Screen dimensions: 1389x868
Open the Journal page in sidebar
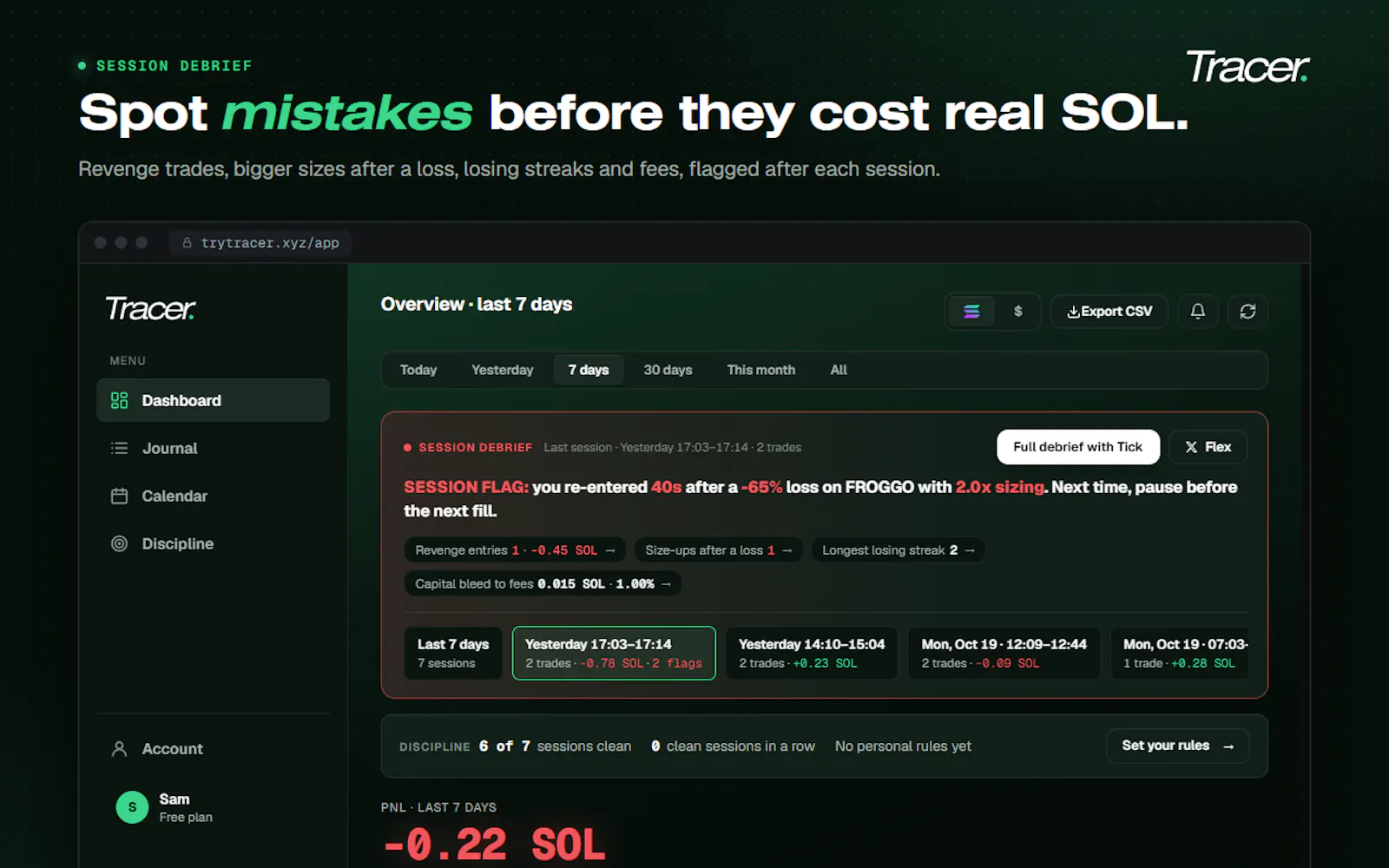213,448
